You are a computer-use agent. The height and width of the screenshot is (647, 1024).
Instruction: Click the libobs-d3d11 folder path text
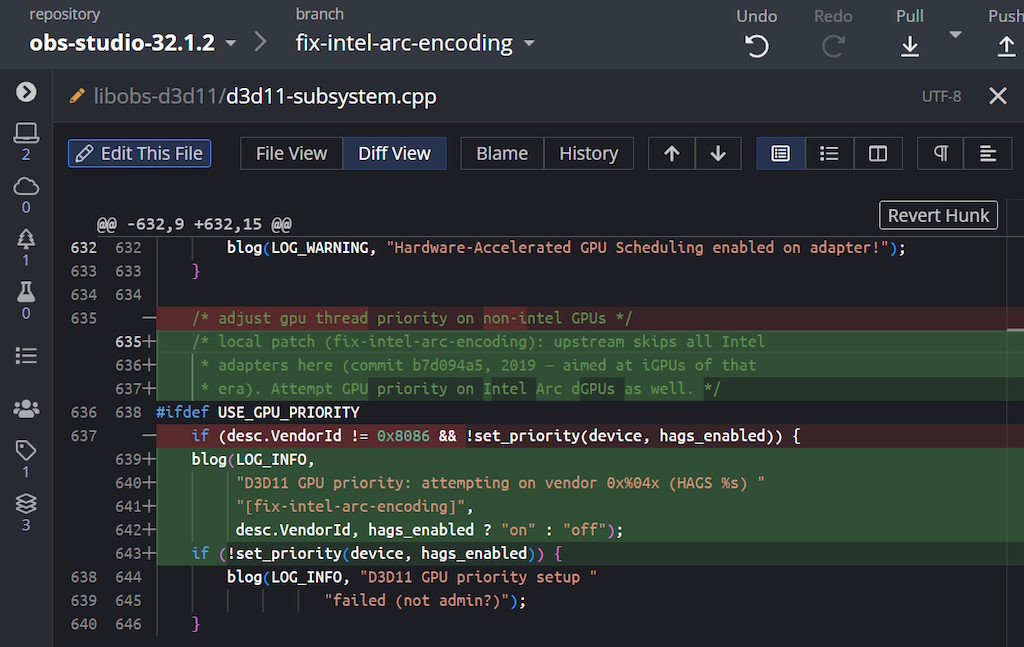155,97
